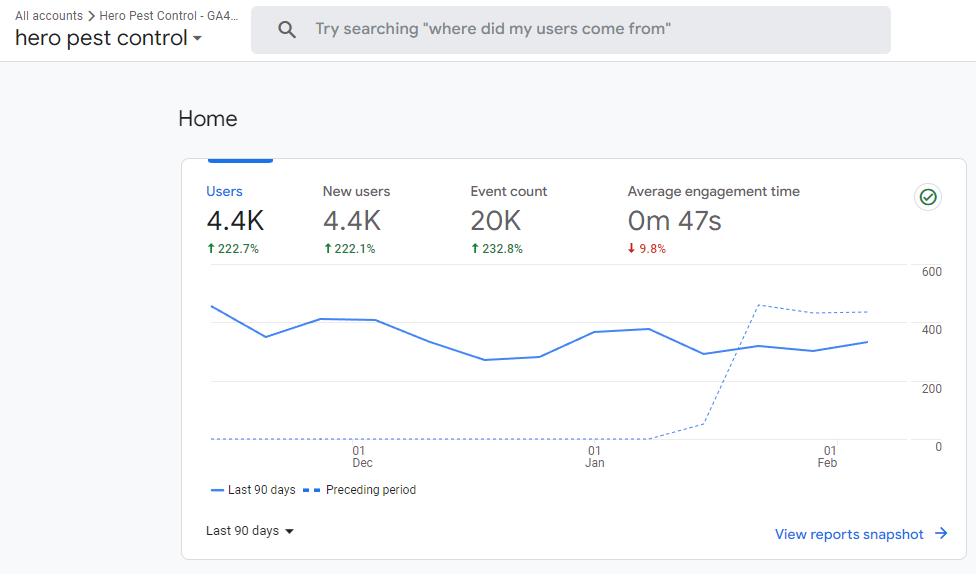Click the dashed line icon for Preceding period

pyautogui.click(x=312, y=491)
